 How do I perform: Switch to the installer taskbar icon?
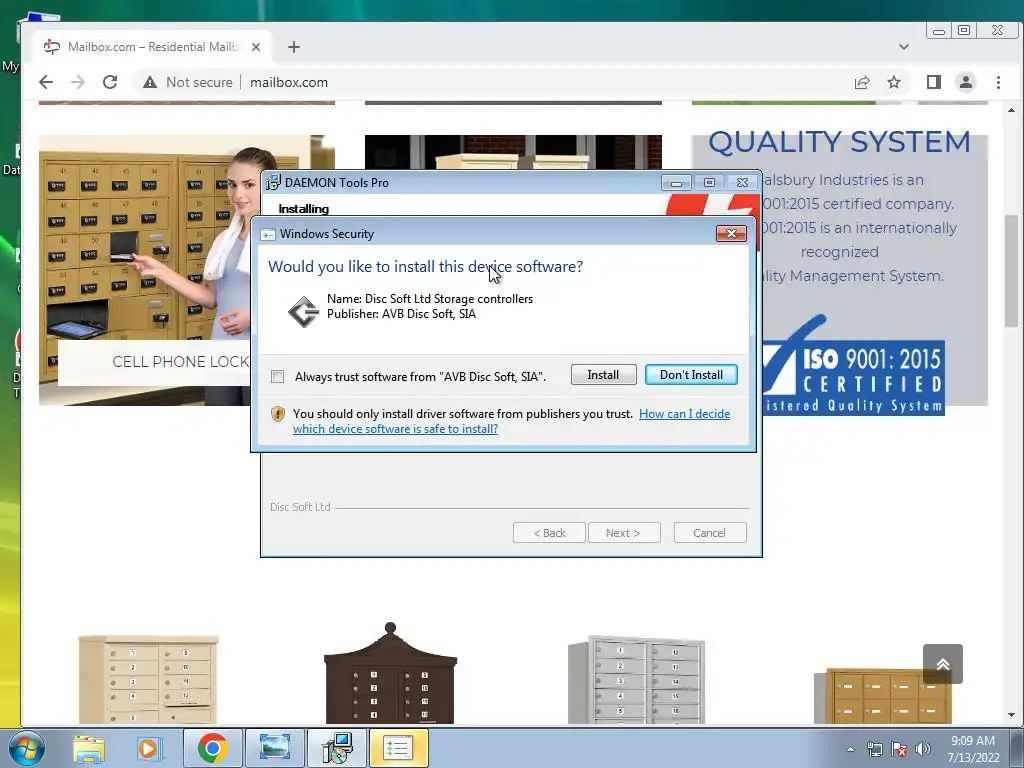[x=337, y=748]
